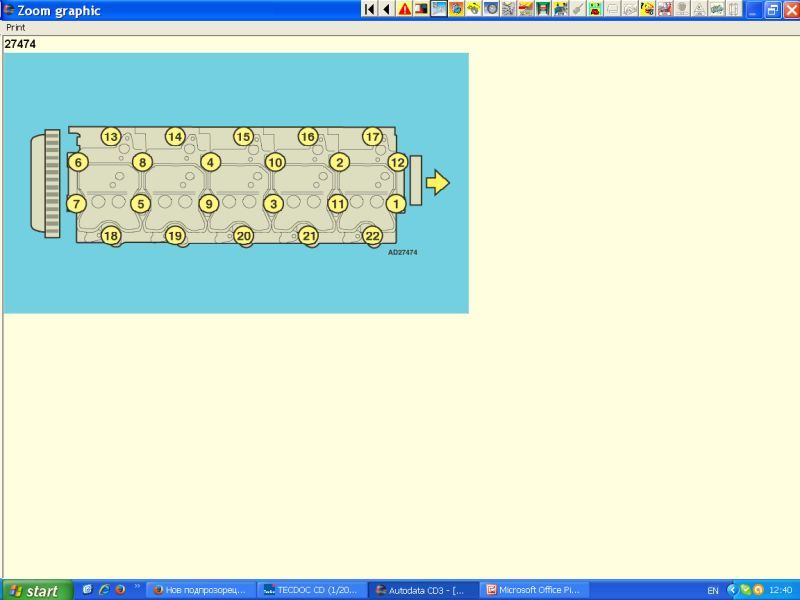Click the greyed-out triangle toolbar icon

[699, 9]
